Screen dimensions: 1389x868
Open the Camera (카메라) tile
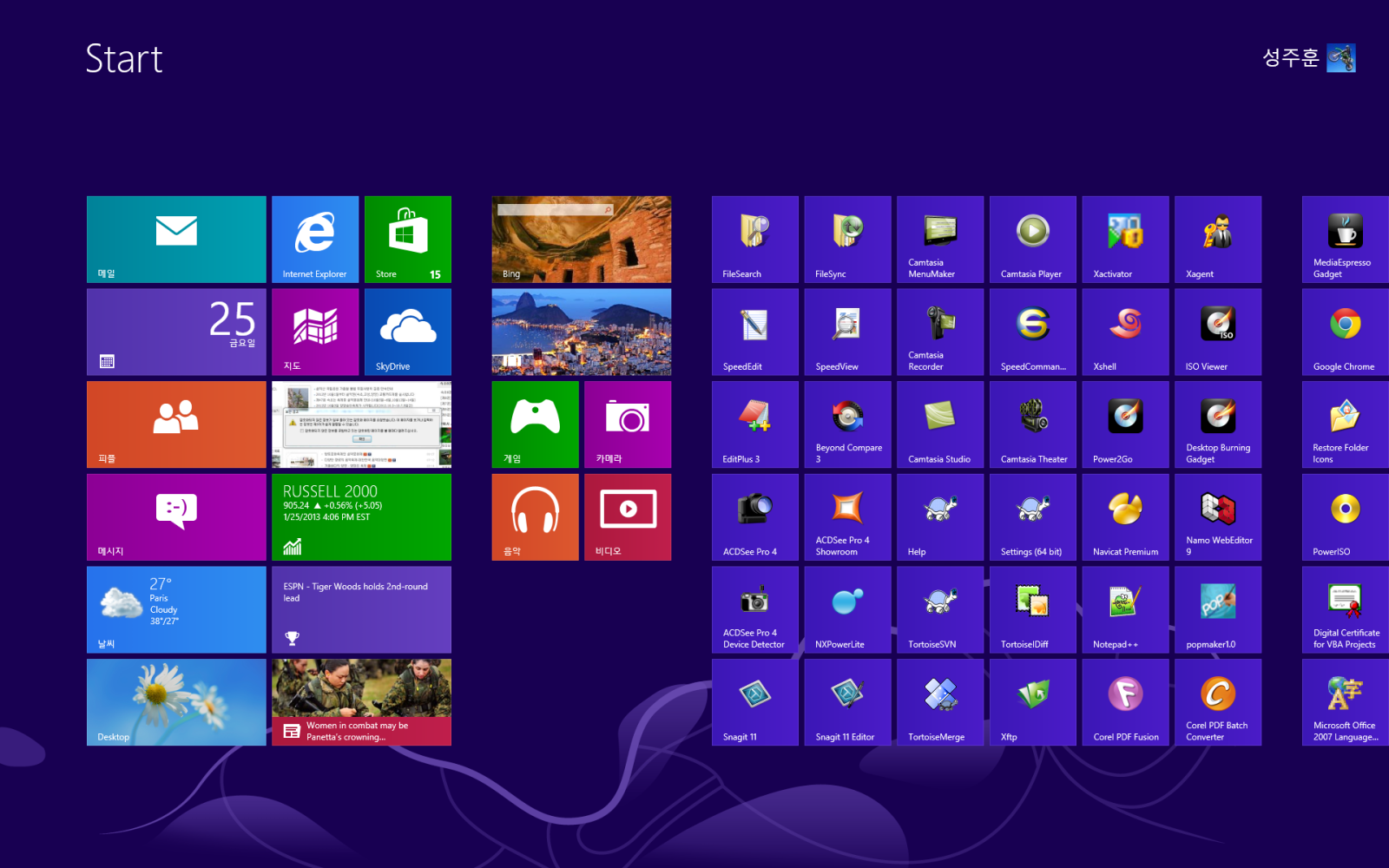(x=628, y=424)
